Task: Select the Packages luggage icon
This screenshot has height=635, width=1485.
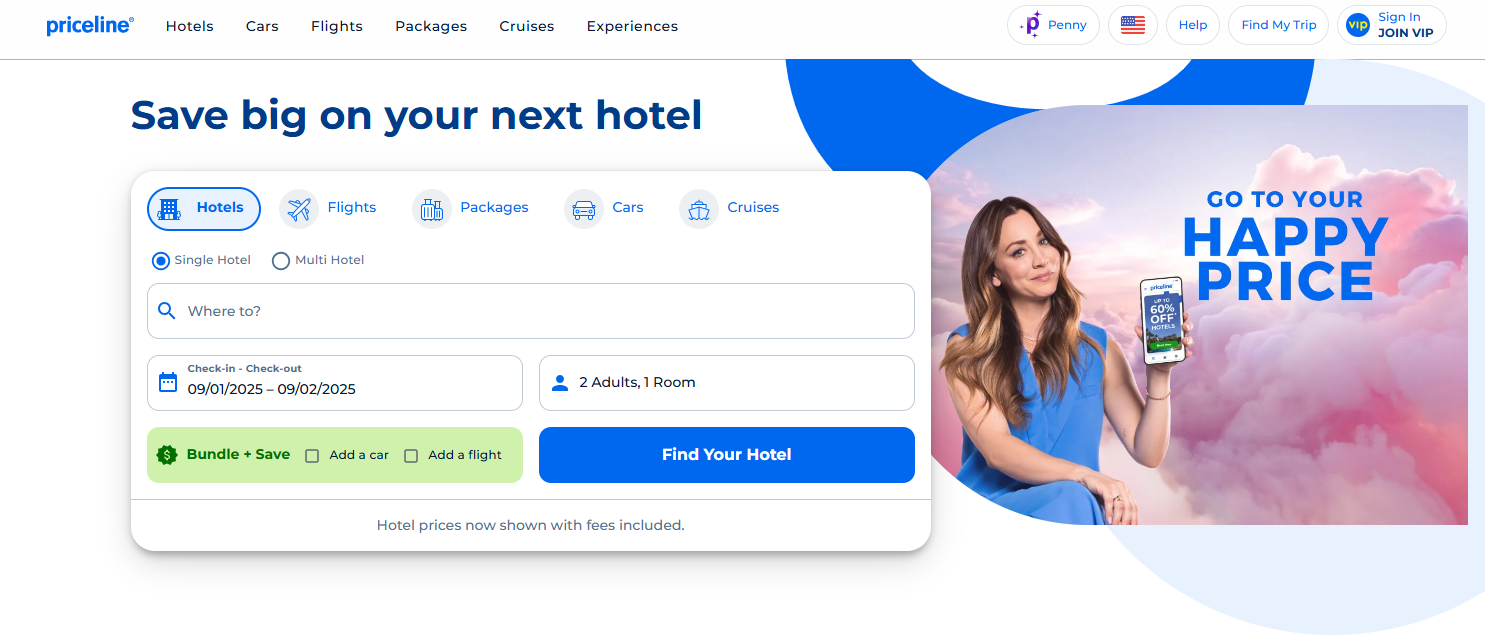Action: pyautogui.click(x=432, y=209)
